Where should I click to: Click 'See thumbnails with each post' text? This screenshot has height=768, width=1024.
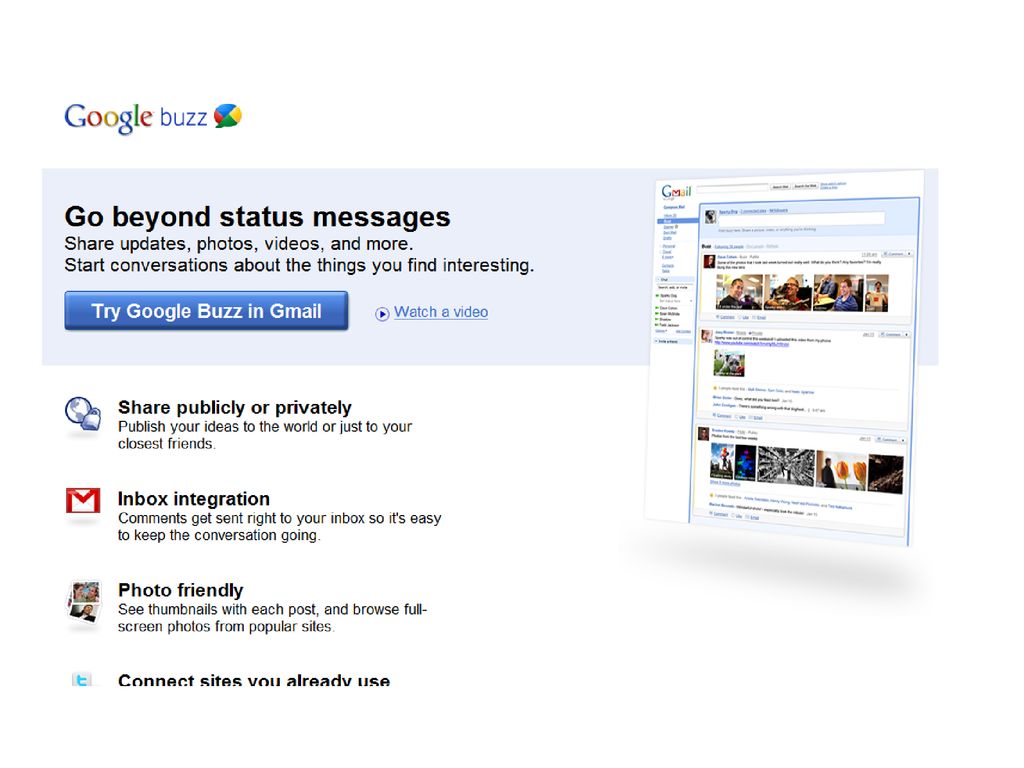pos(219,609)
